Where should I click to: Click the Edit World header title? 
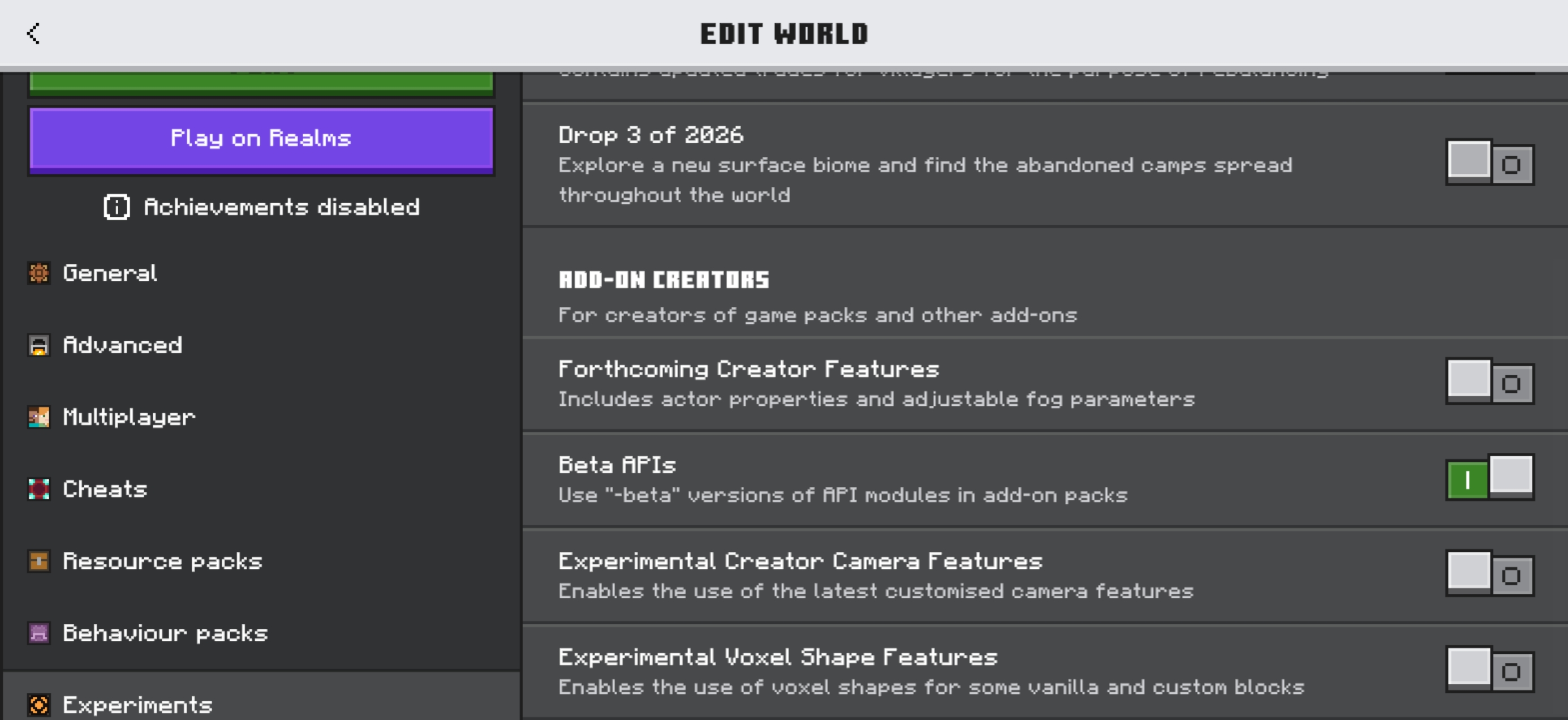point(784,33)
